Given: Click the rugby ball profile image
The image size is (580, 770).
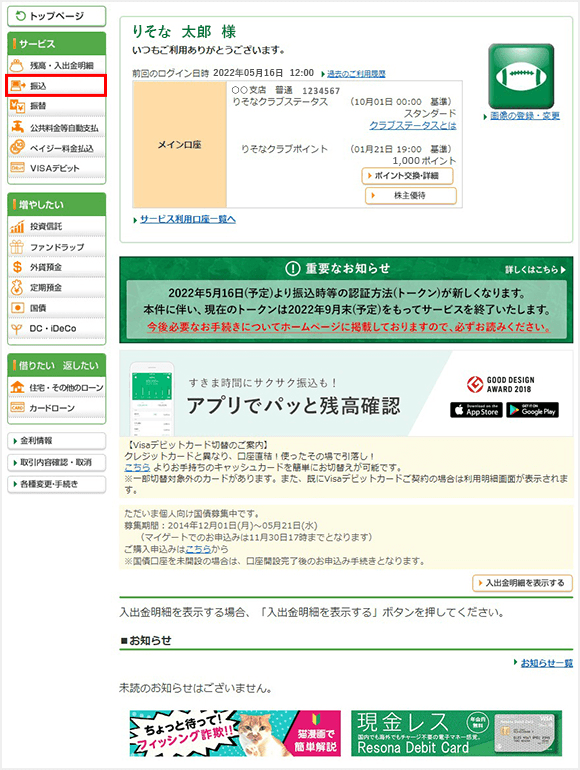Looking at the screenshot, I should (x=521, y=76).
